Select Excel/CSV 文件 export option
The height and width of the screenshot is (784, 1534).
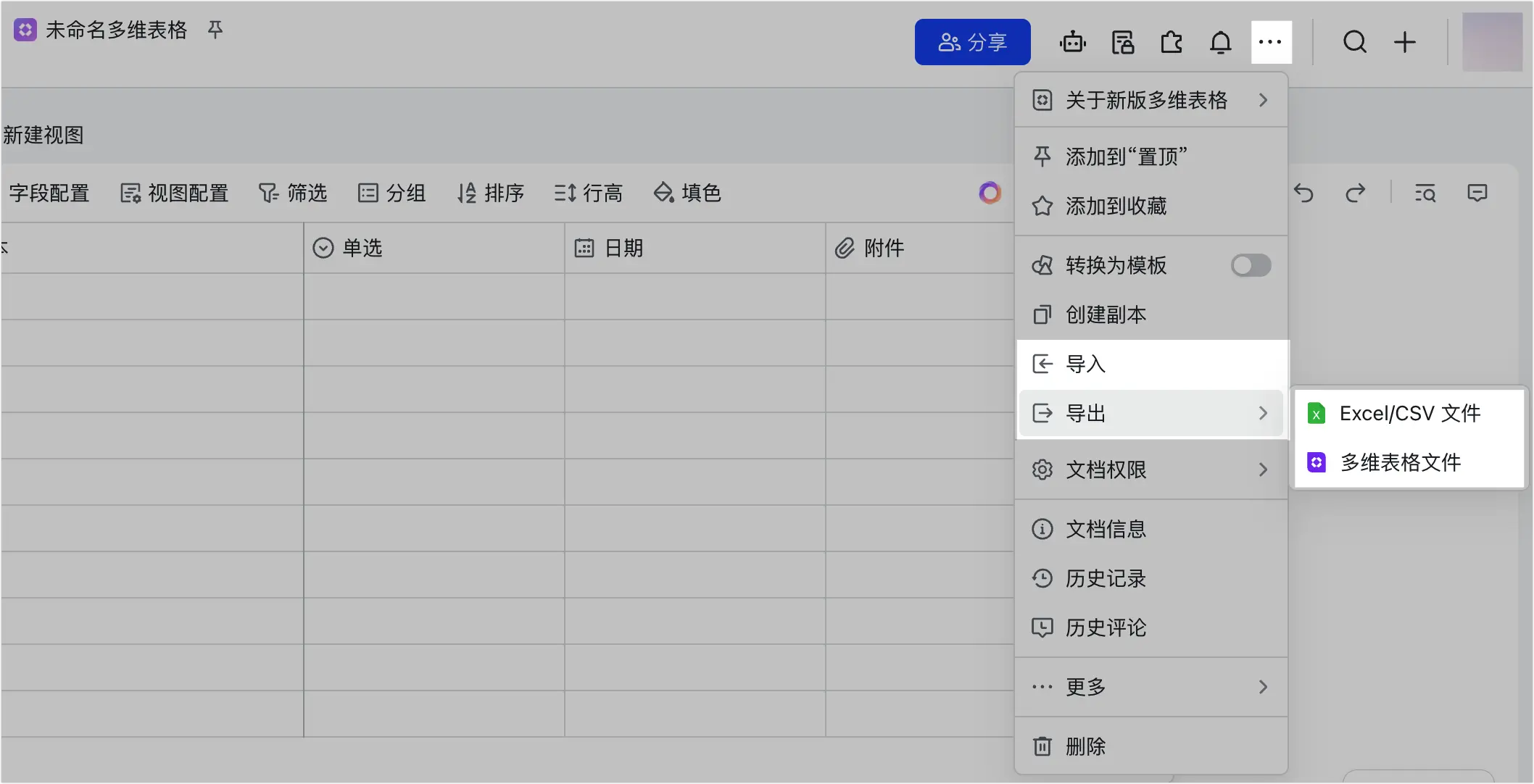[1409, 413]
